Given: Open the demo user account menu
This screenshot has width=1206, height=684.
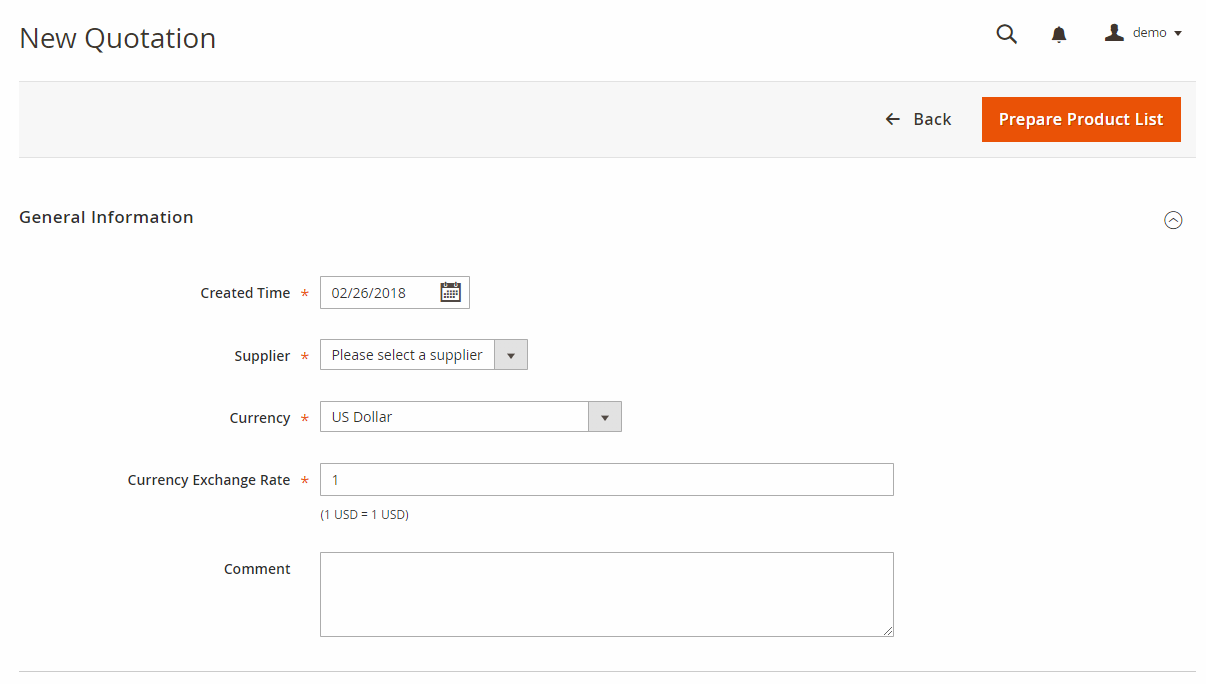Looking at the screenshot, I should (x=1143, y=33).
